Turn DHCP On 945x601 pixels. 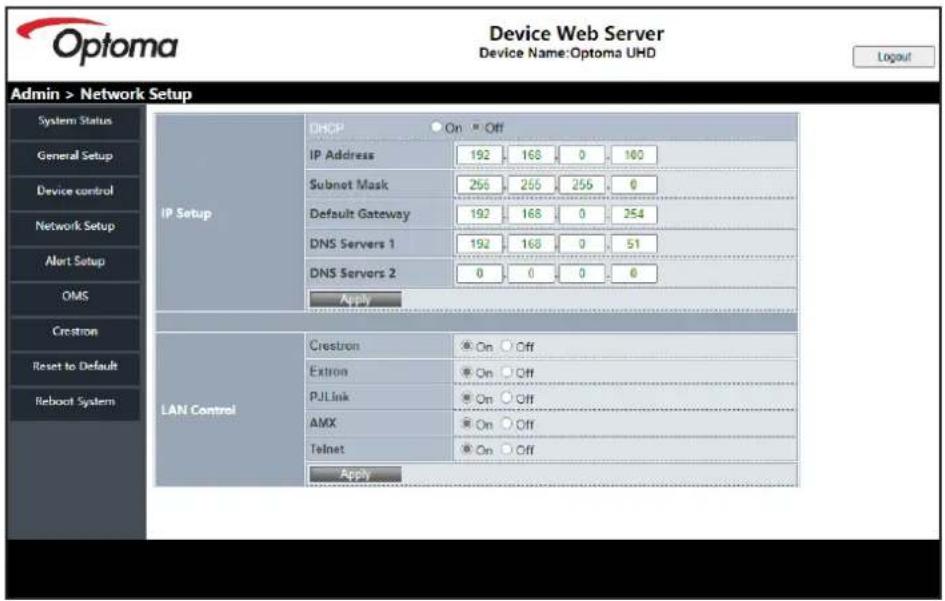pos(436,127)
